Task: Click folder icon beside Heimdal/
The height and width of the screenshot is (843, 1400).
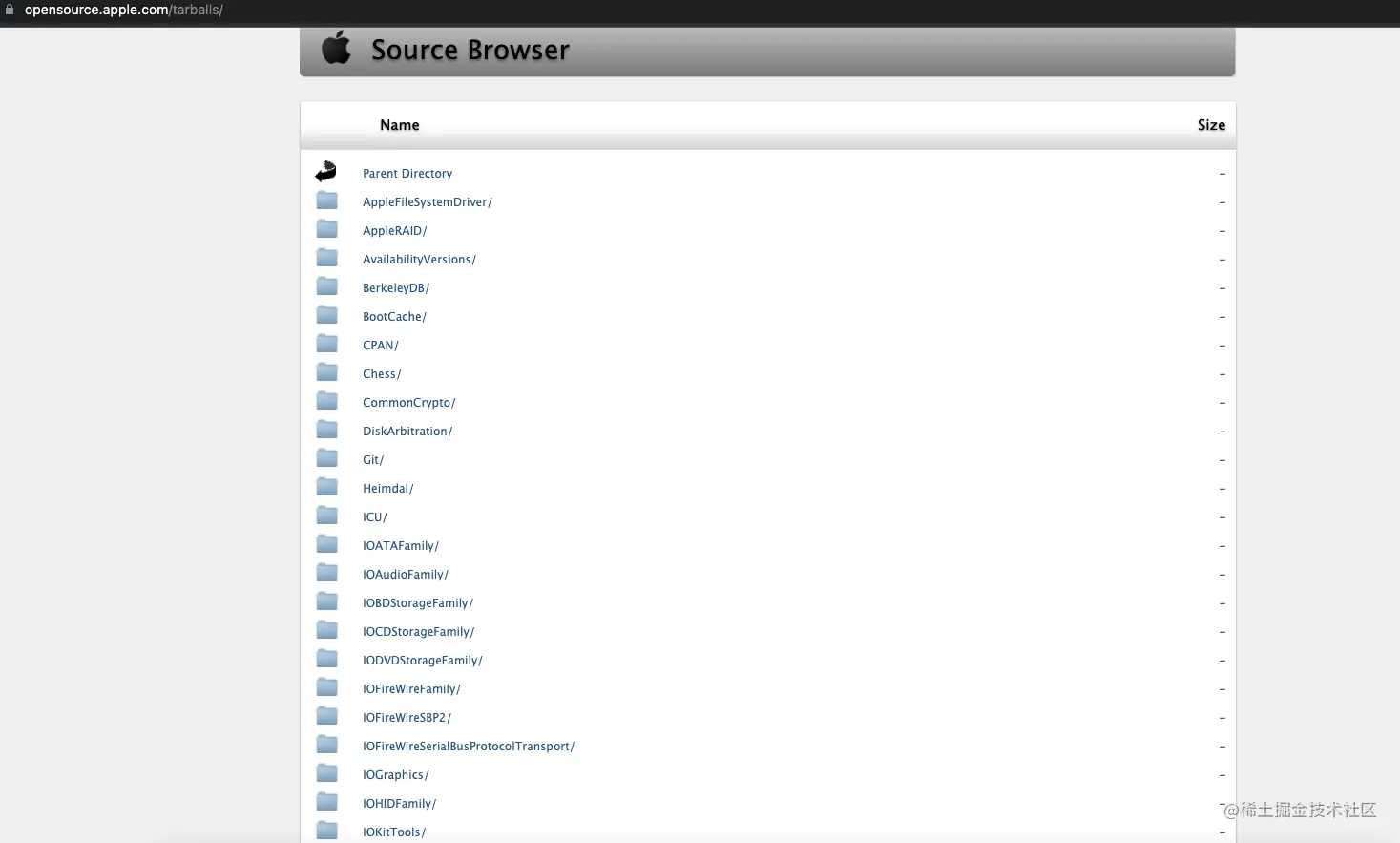Action: (x=326, y=487)
